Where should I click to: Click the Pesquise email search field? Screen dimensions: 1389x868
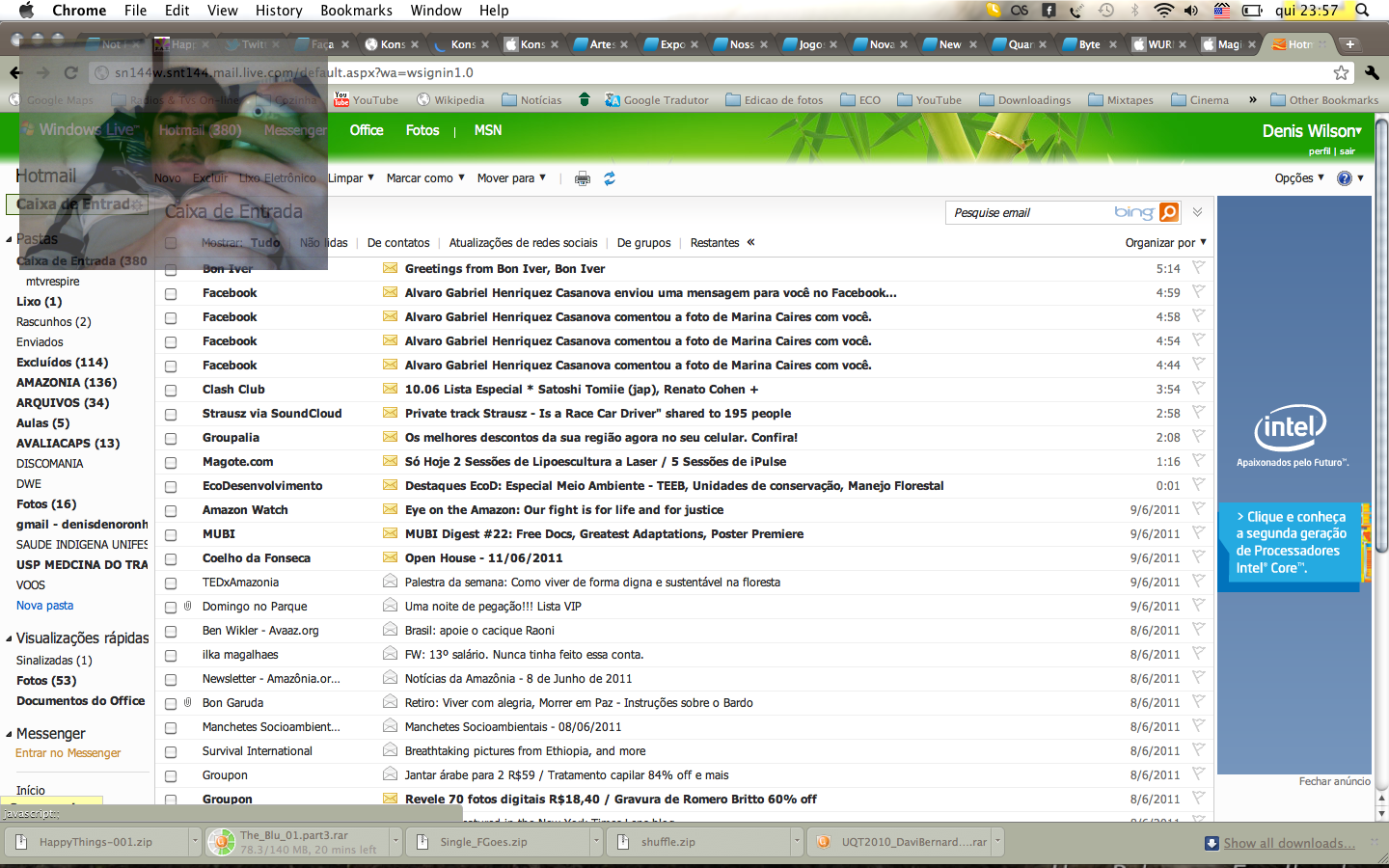point(1029,212)
